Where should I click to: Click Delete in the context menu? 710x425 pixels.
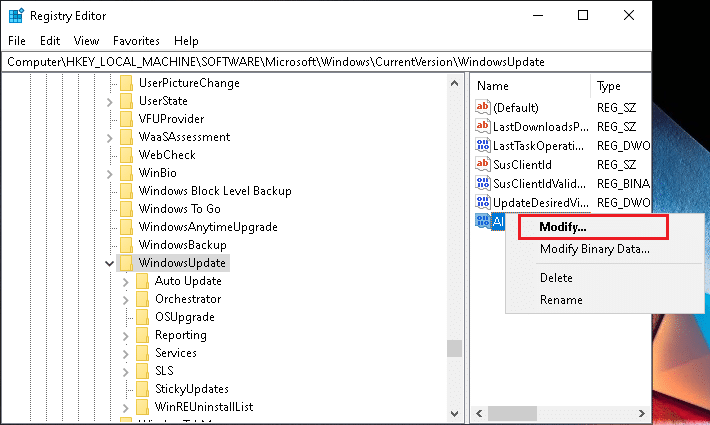click(556, 278)
